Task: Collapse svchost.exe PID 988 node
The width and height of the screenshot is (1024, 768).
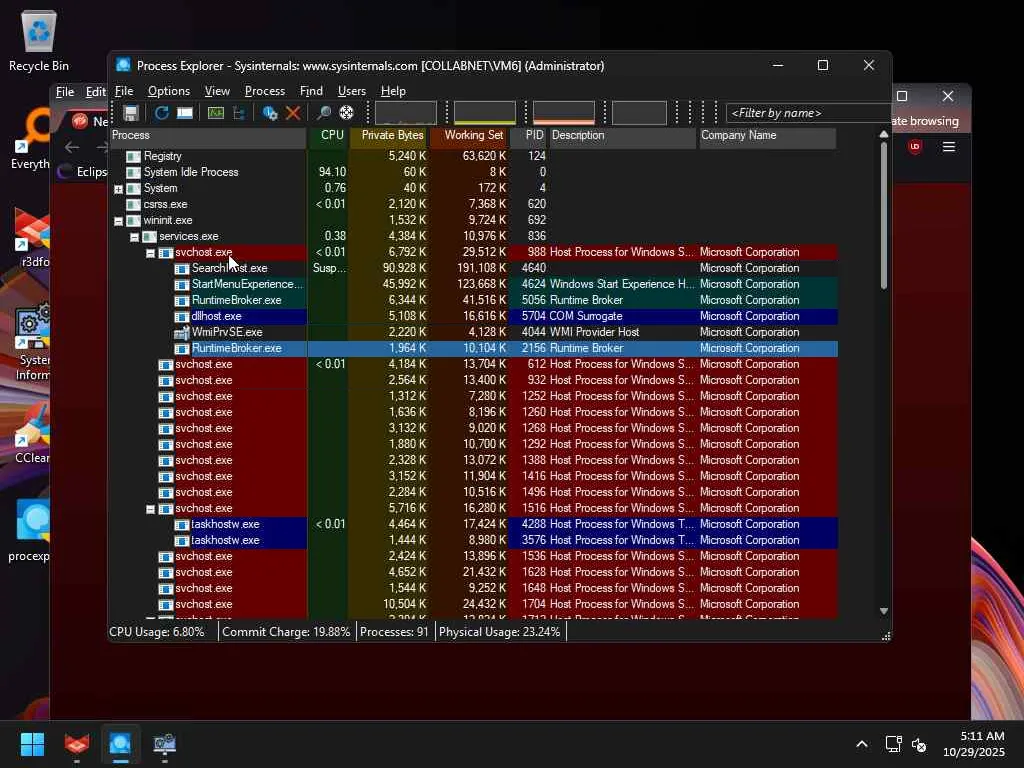Action: pos(150,253)
